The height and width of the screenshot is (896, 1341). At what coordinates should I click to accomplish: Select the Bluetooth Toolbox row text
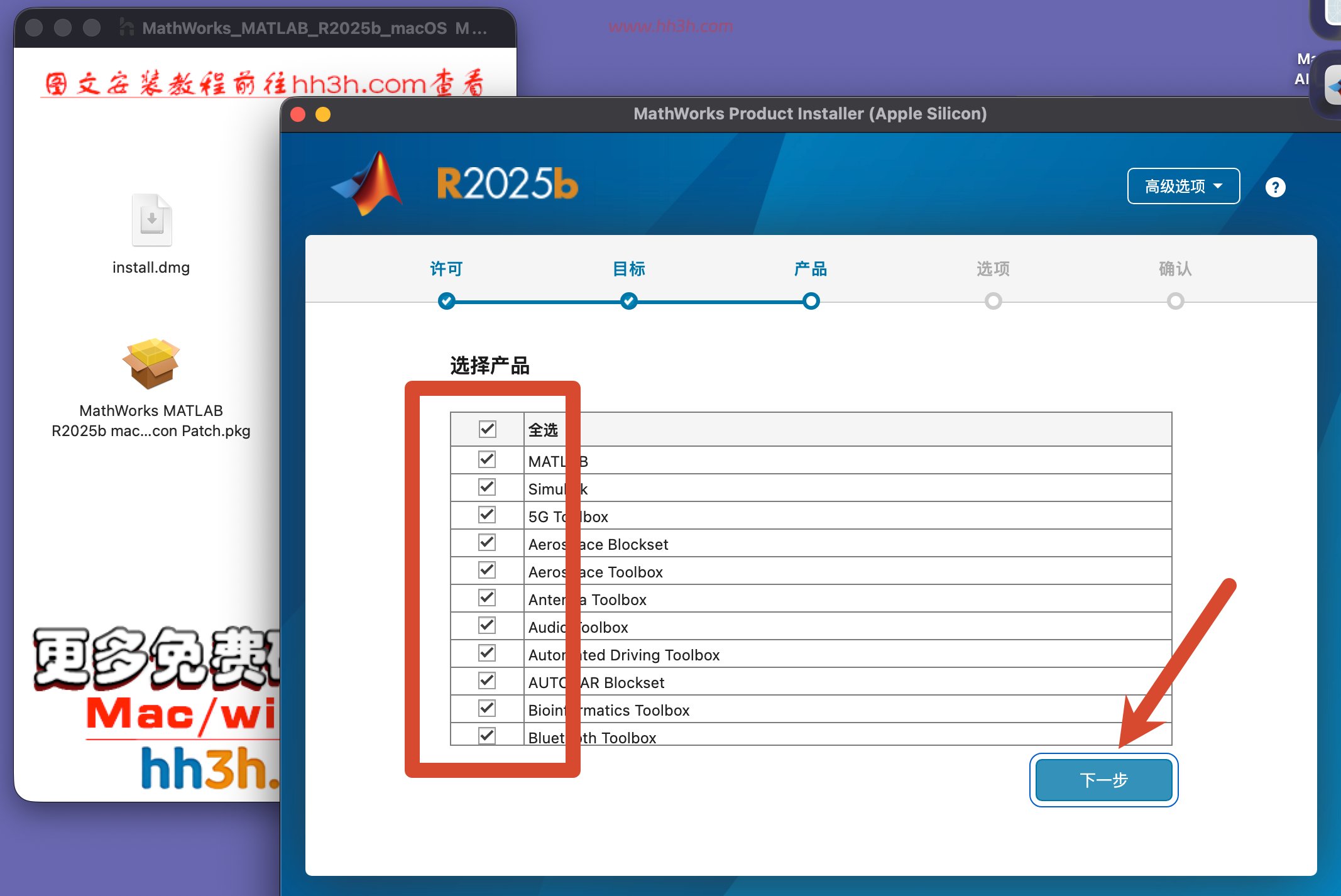click(x=593, y=738)
